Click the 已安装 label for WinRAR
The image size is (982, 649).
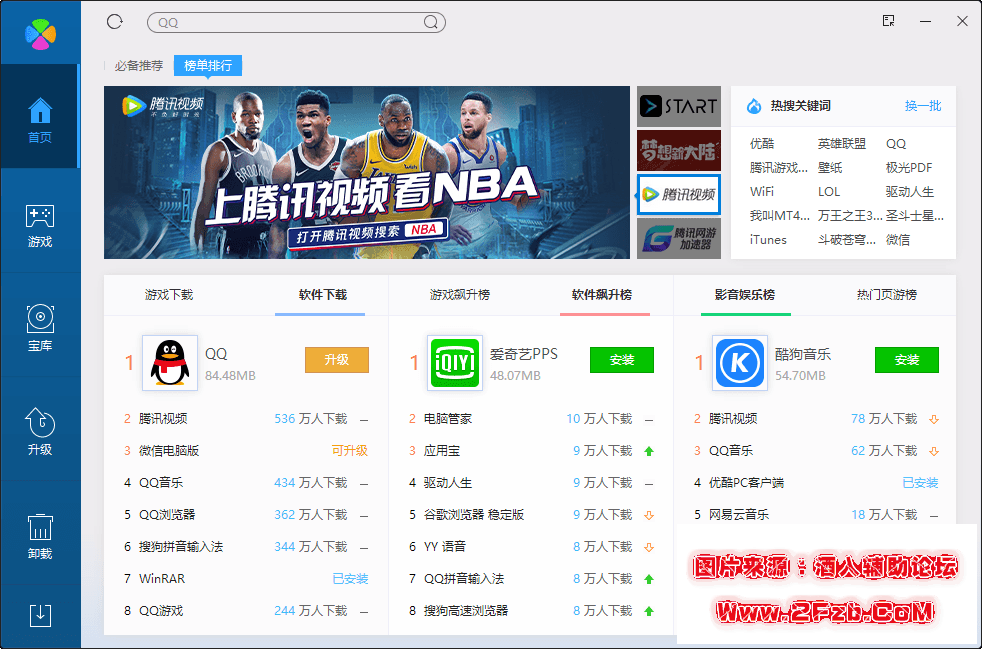[x=350, y=579]
